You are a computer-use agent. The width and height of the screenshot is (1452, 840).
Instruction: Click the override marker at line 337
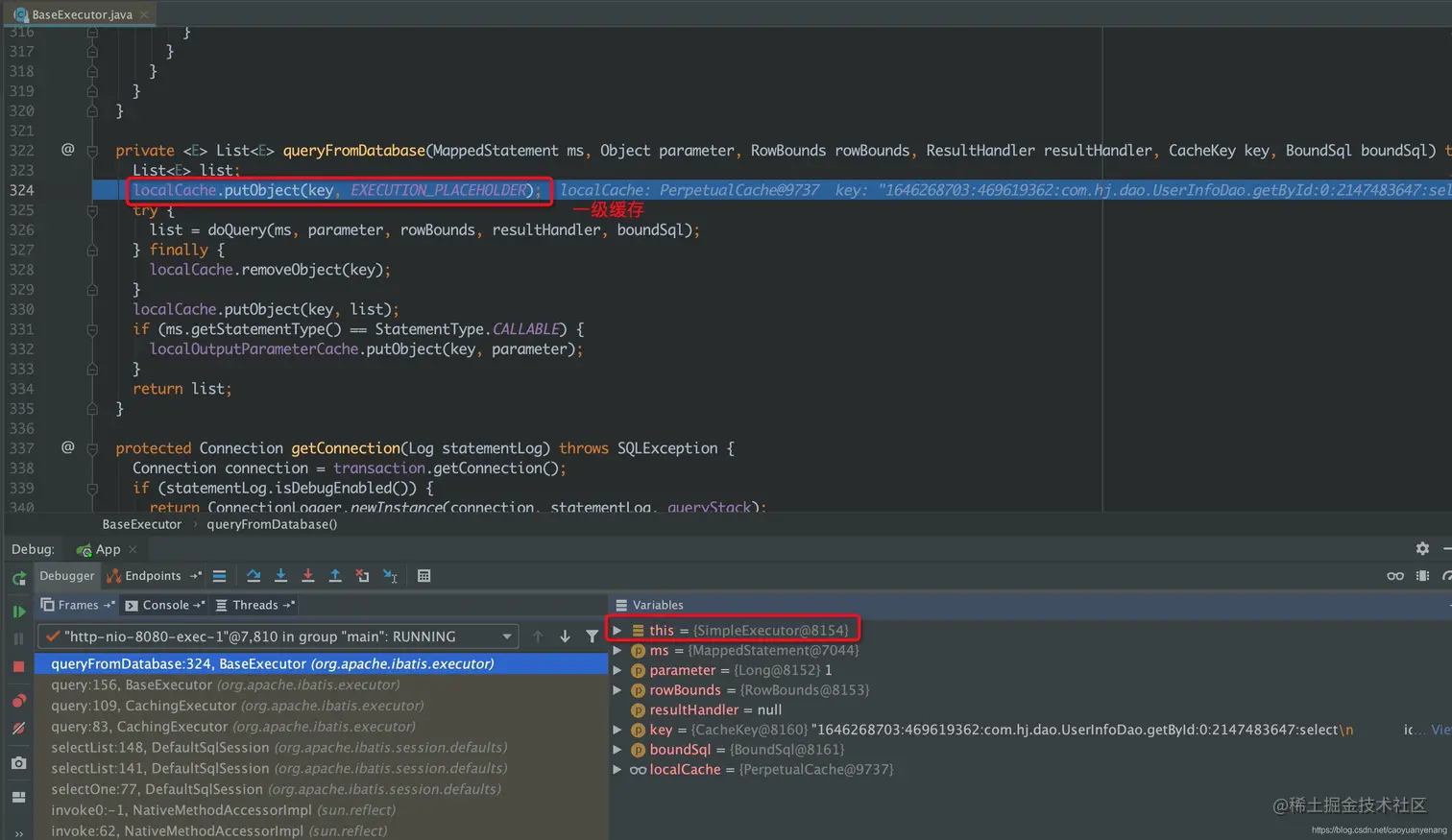[67, 447]
